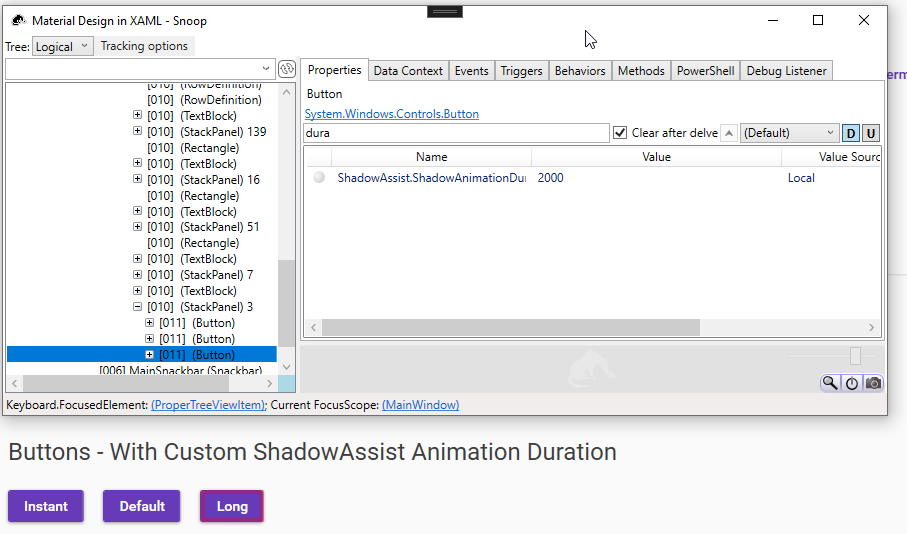Click the breakpoint circle for ShadowAnimationDuration row
907x534 pixels.
[x=319, y=177]
